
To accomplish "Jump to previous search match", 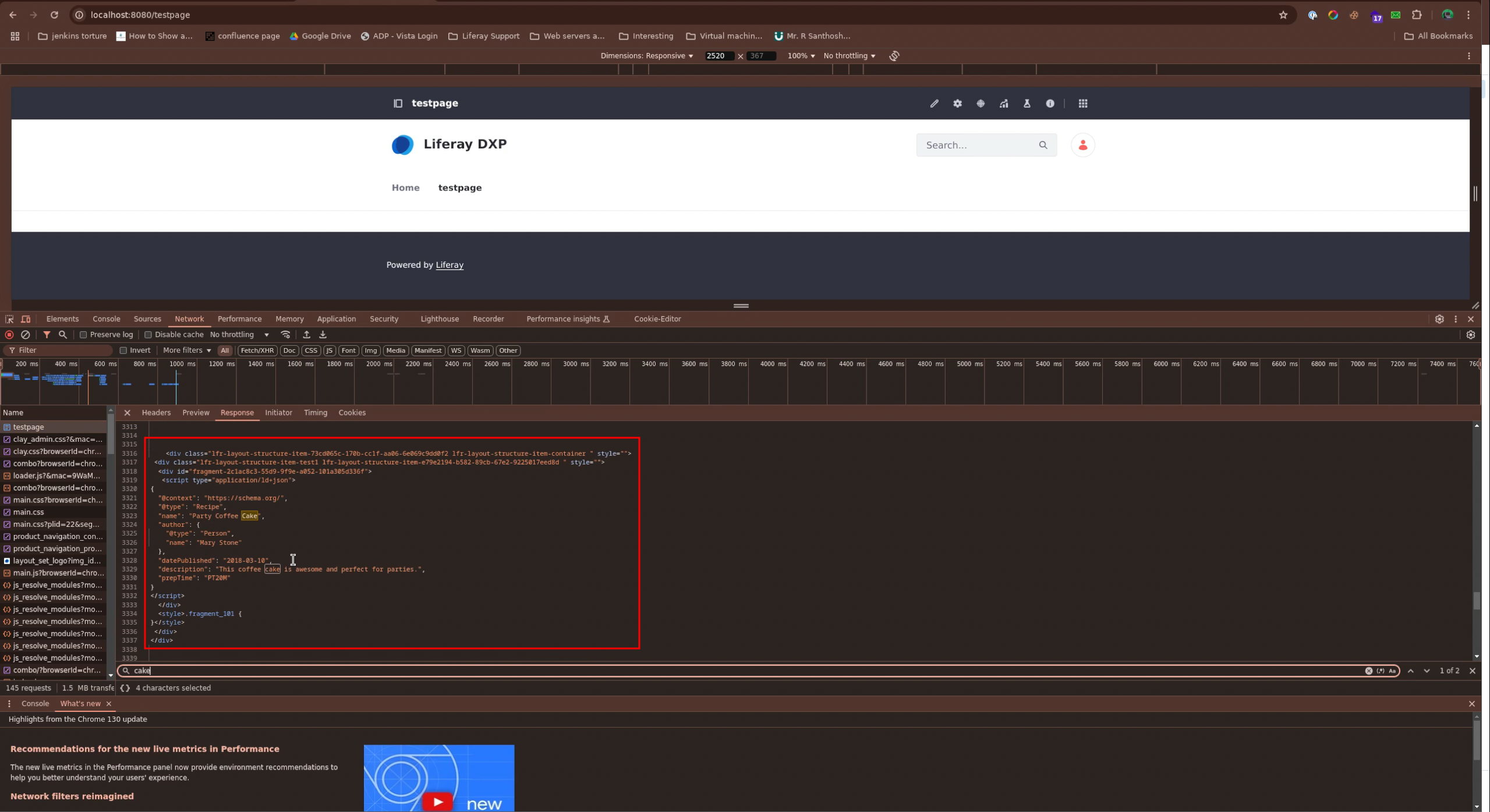I will coord(1410,671).
